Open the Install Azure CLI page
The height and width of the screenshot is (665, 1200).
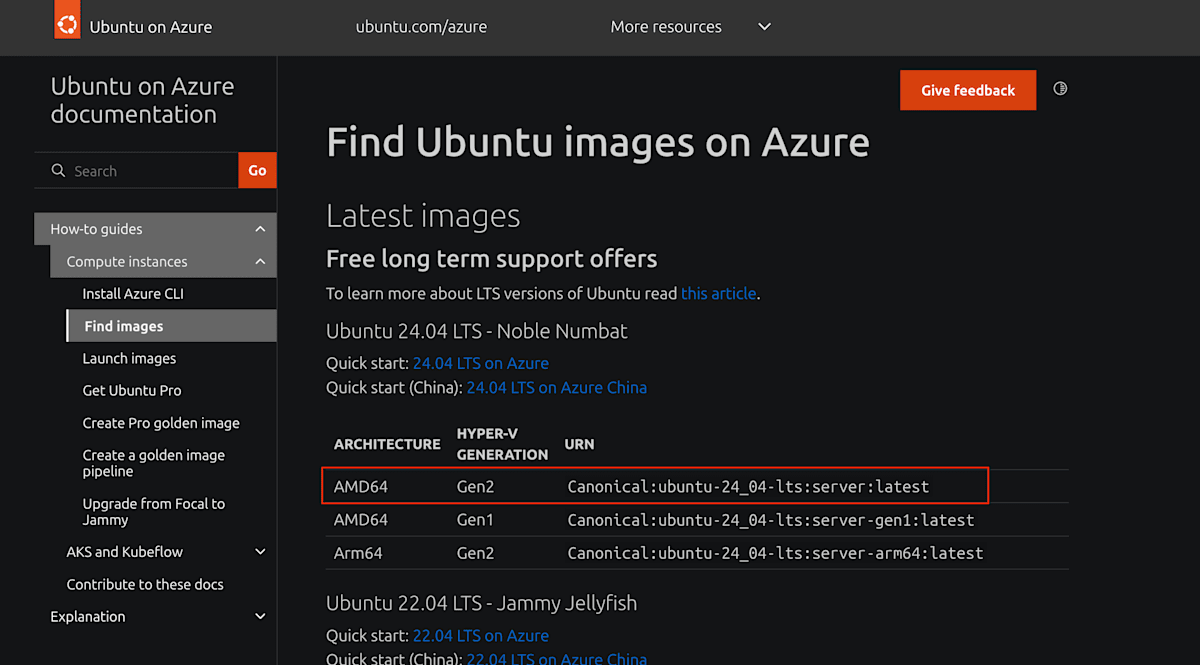coord(133,294)
